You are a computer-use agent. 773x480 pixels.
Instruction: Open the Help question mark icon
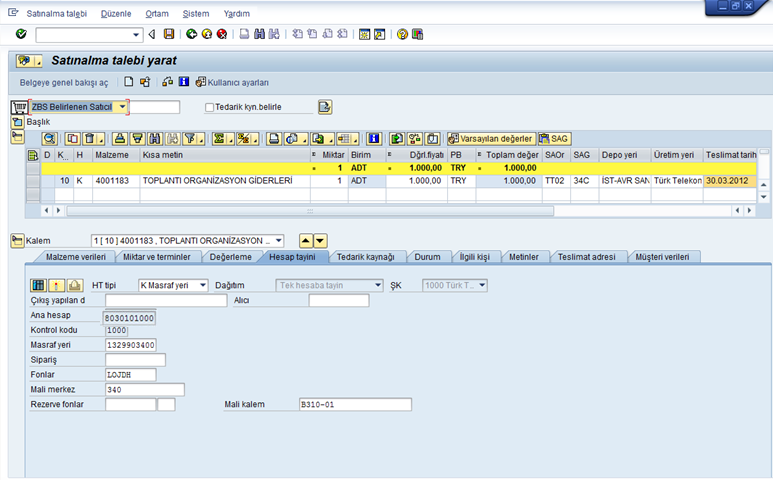402,34
